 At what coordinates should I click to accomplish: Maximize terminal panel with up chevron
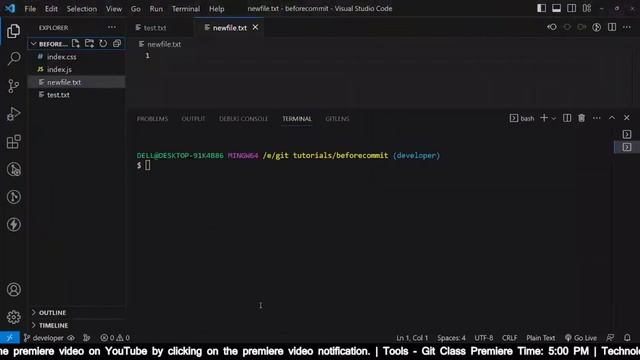612,118
